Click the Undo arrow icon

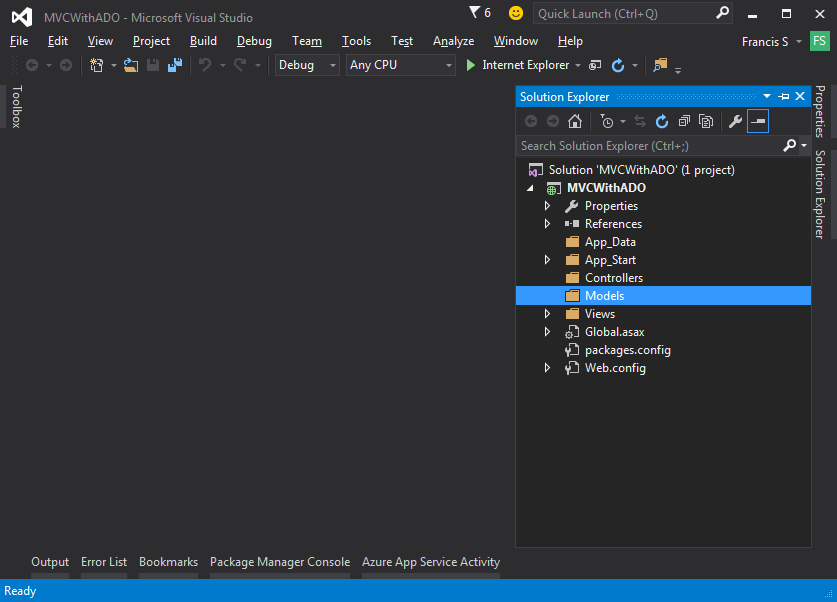coord(205,65)
